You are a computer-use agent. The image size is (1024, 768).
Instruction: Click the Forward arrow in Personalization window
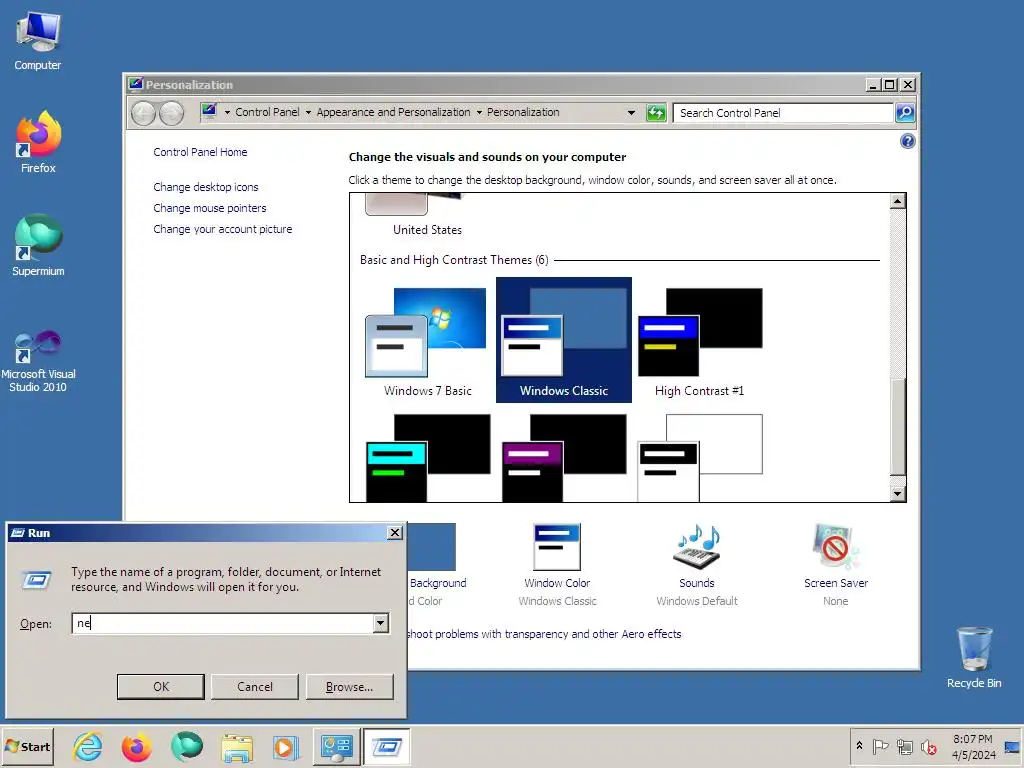pos(172,114)
